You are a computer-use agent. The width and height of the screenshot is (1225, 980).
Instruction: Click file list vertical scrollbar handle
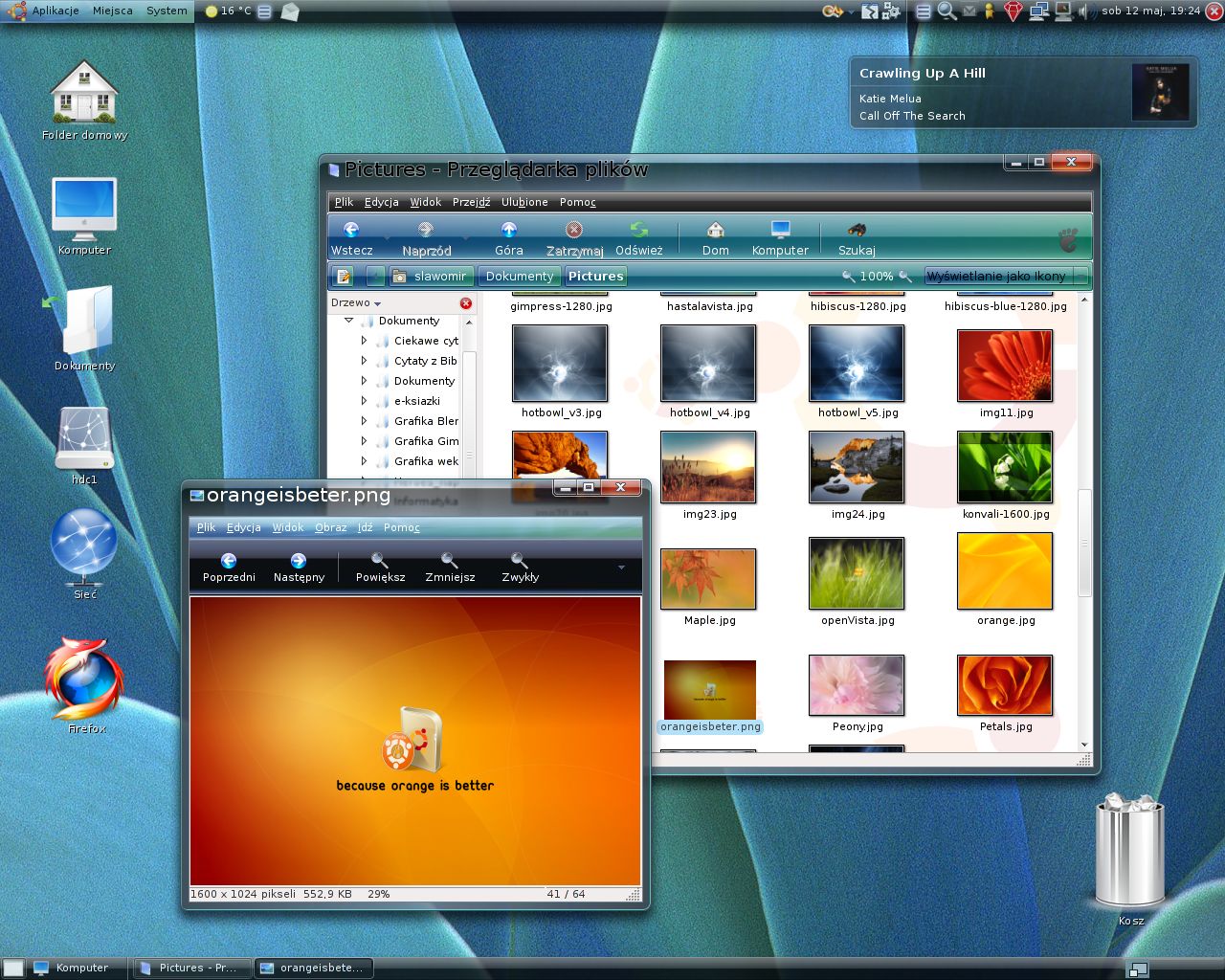(1084, 542)
